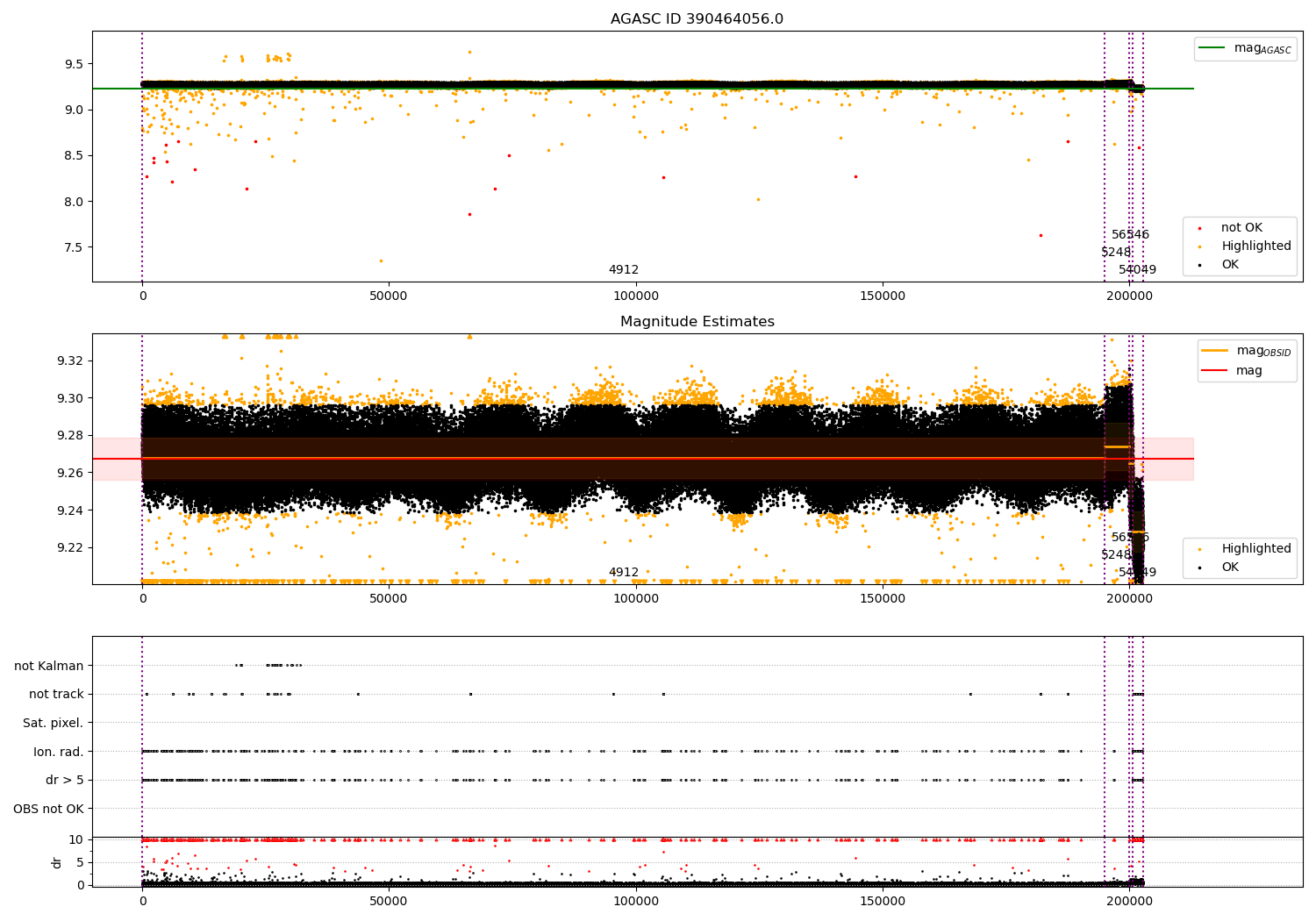1316x921 pixels.
Task: Click the 'Sat. pixel.' row label
Action: 53,723
